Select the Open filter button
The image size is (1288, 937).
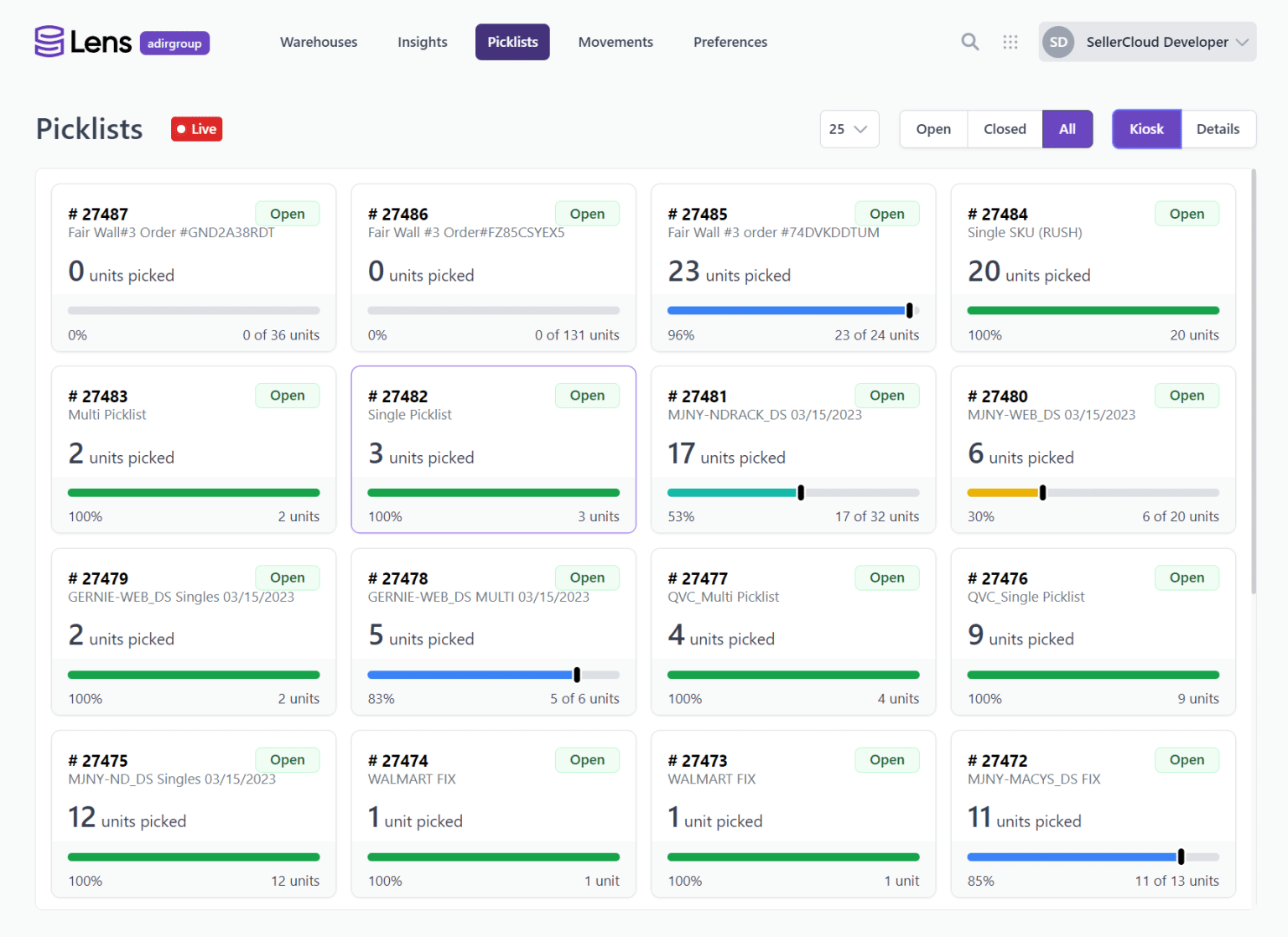tap(933, 129)
